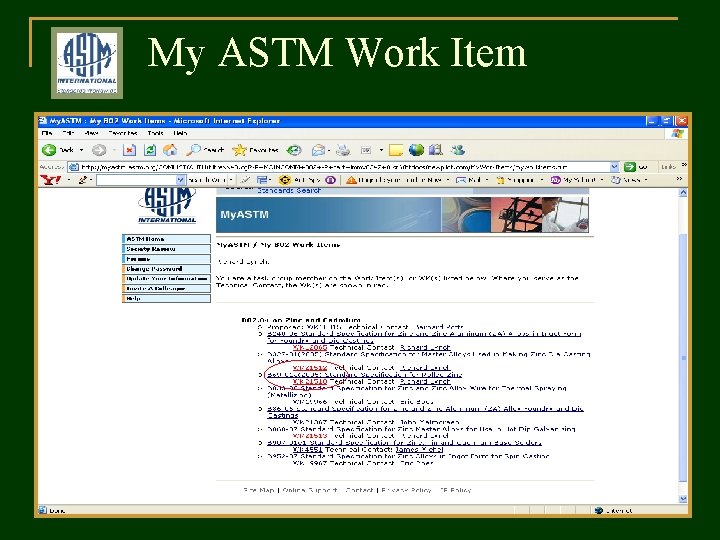Click the green Go arrow button
This screenshot has width=720, height=540.
click(x=630, y=167)
